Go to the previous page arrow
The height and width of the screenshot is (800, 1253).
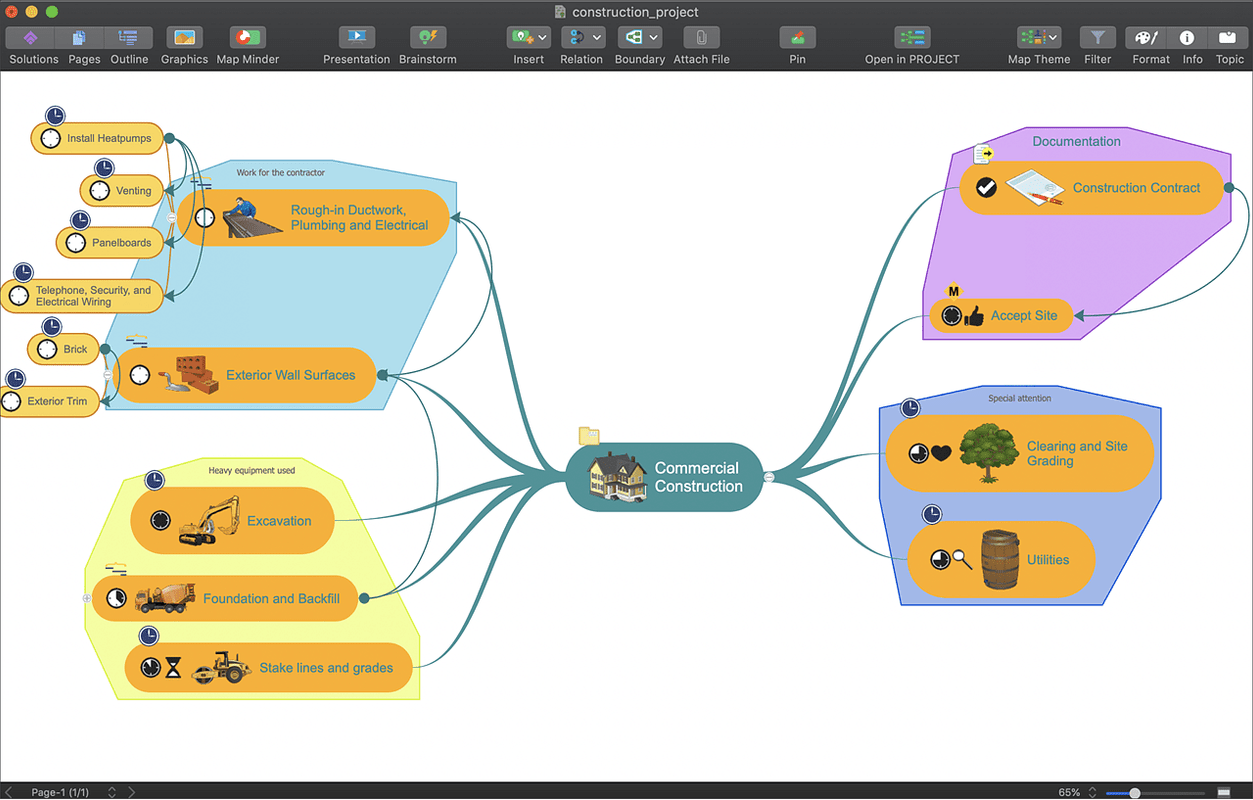coord(9,792)
